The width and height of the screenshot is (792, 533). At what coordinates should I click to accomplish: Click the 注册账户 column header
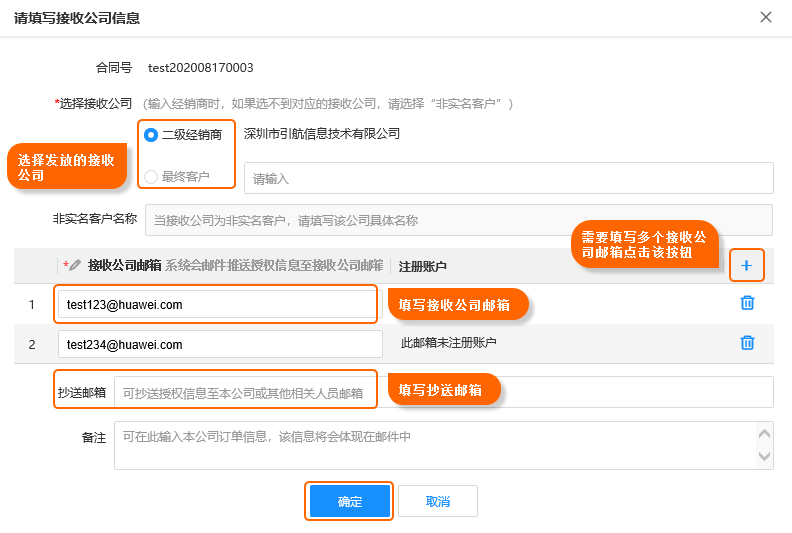click(x=423, y=266)
